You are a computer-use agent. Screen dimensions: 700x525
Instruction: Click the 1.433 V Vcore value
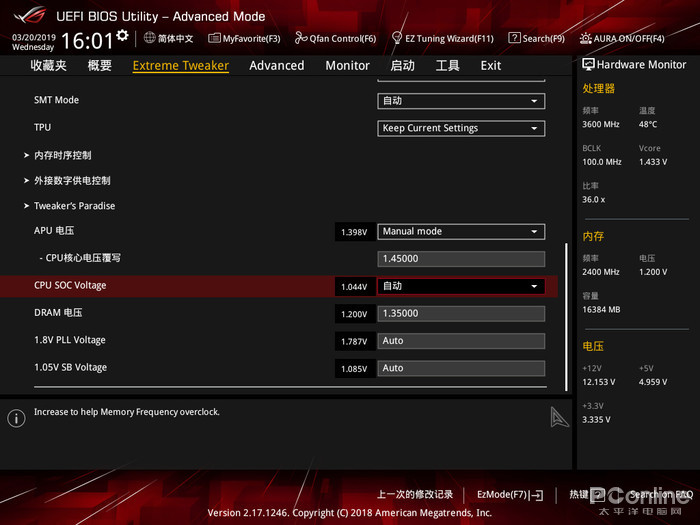pyautogui.click(x=653, y=162)
